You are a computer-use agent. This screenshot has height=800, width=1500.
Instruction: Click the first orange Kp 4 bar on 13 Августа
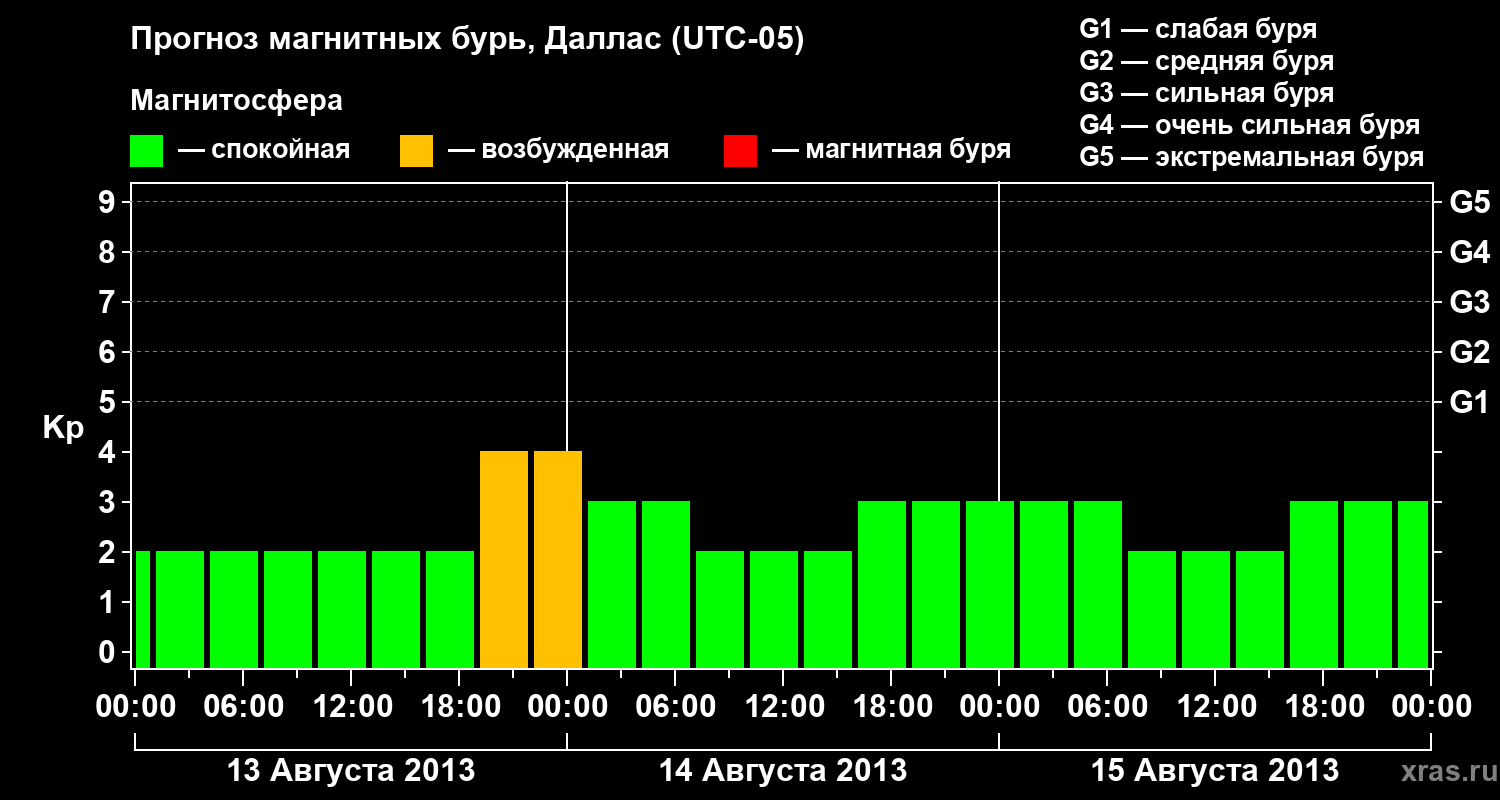[504, 559]
